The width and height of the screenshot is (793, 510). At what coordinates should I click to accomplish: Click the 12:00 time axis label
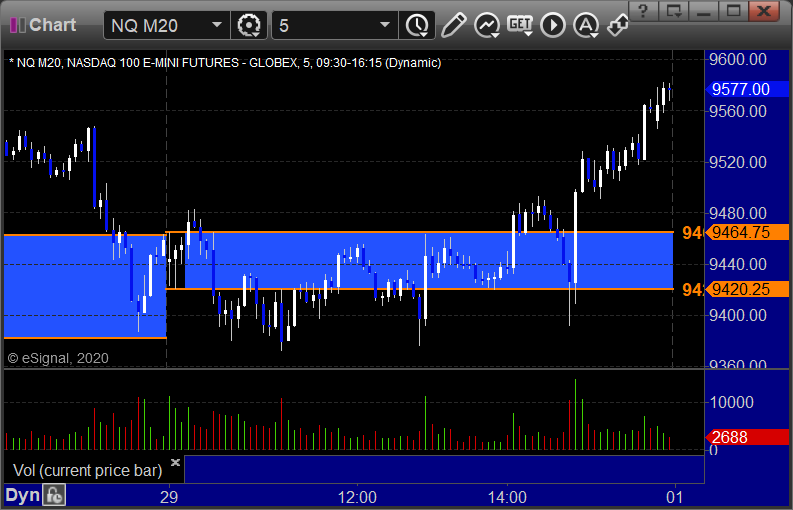tap(357, 497)
